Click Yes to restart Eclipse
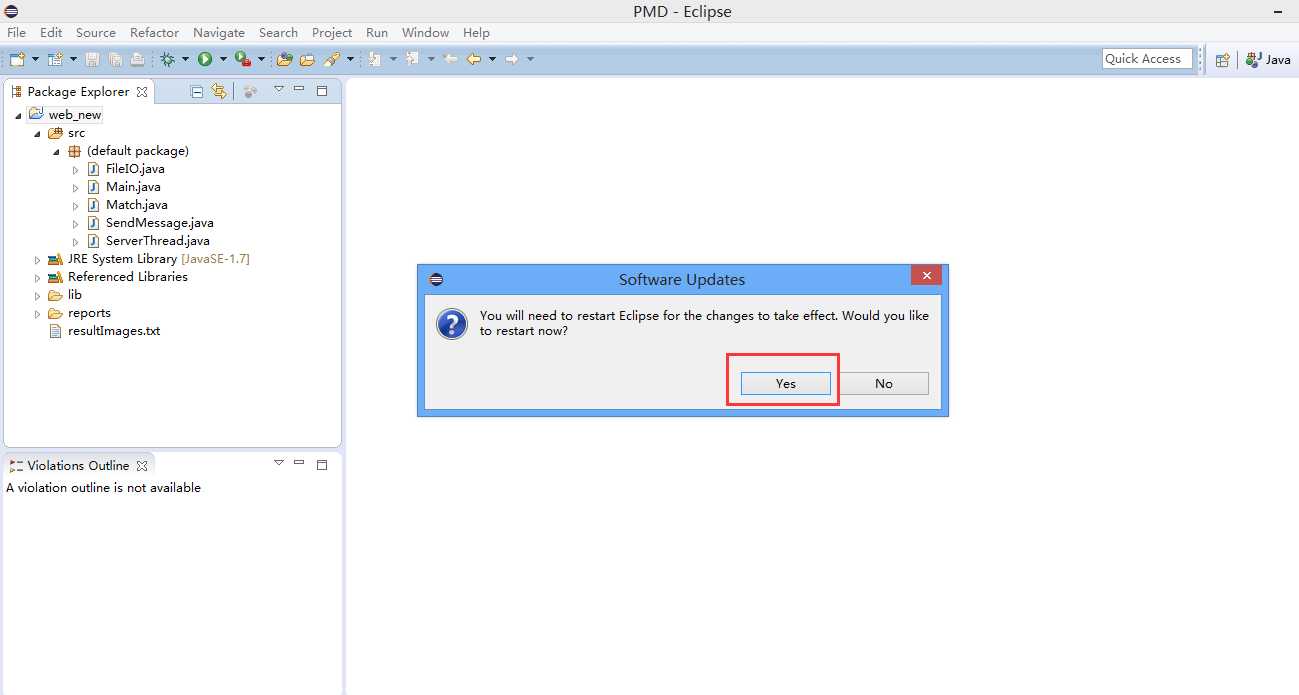 [x=785, y=383]
